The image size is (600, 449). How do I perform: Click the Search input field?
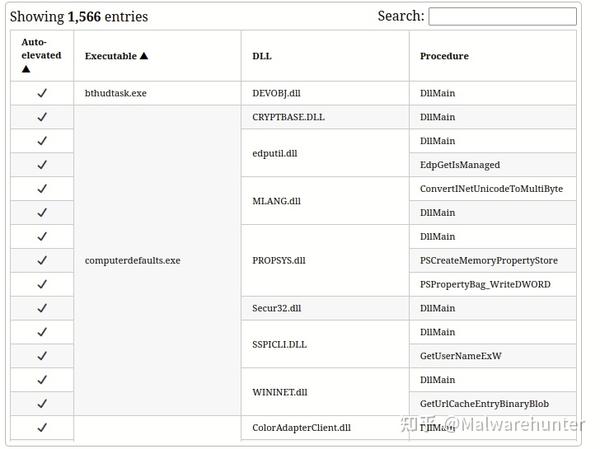(x=502, y=17)
